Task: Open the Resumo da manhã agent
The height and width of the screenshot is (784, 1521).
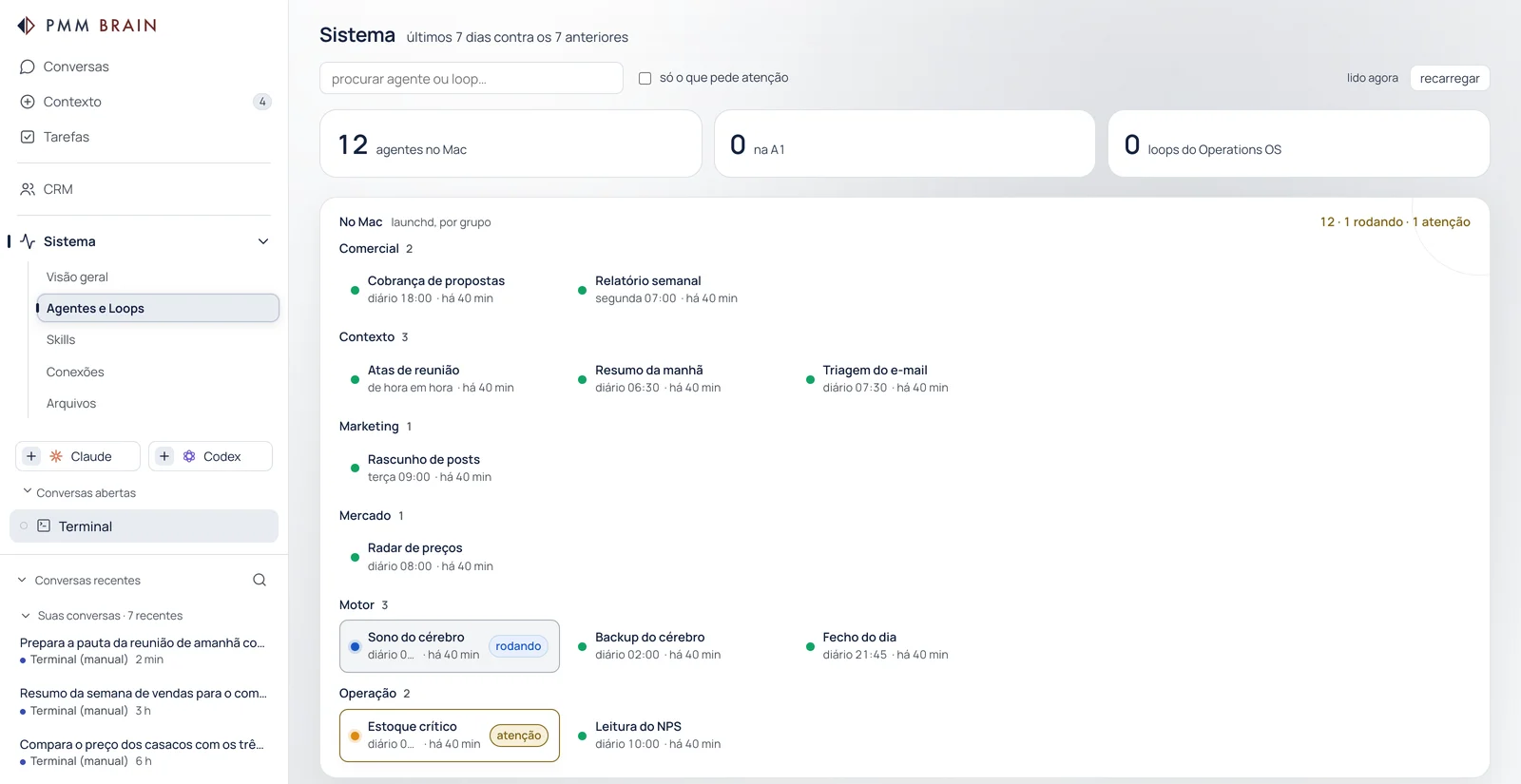Action: (677, 378)
